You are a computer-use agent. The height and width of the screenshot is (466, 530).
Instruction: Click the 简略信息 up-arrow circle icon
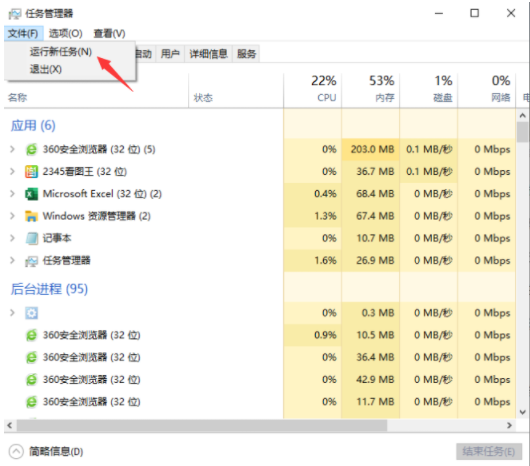click(16, 451)
